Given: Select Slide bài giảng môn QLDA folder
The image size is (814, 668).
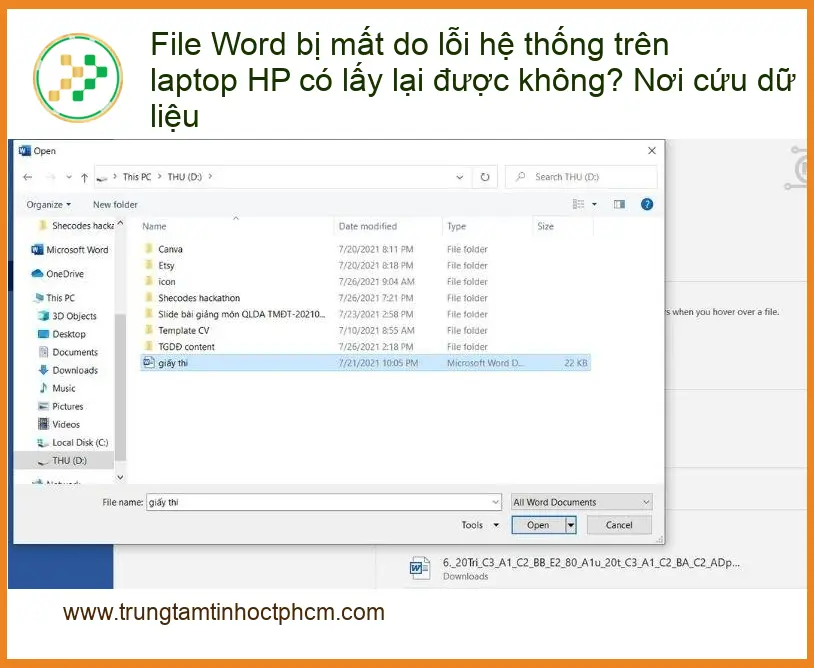Looking at the screenshot, I should (365, 314).
